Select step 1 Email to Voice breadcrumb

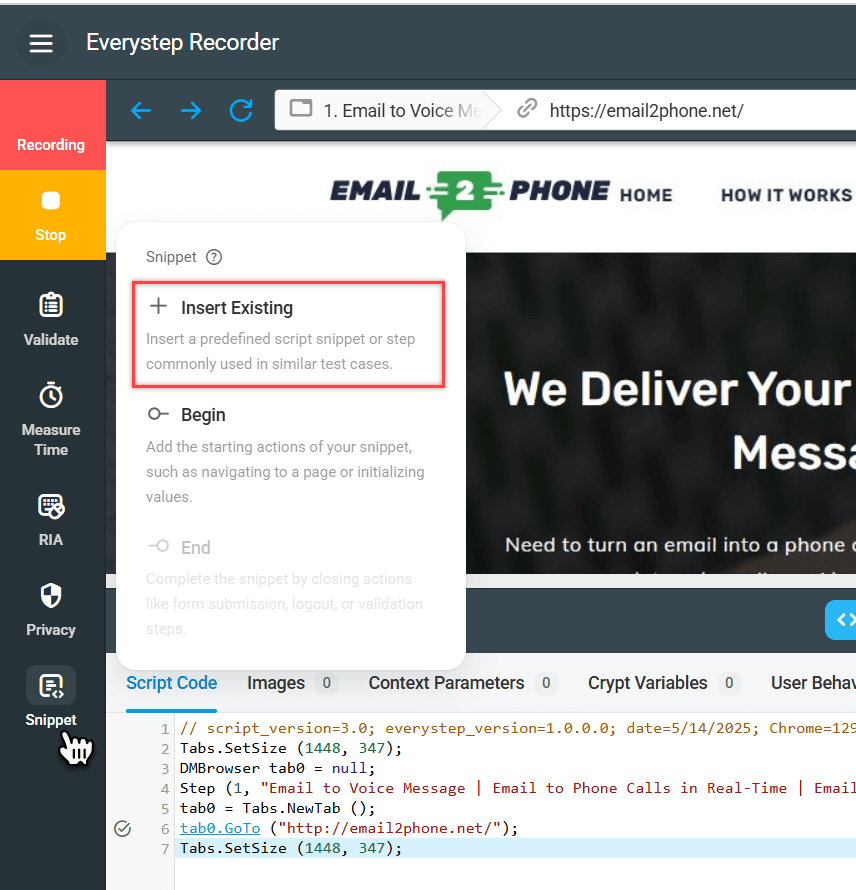point(388,110)
